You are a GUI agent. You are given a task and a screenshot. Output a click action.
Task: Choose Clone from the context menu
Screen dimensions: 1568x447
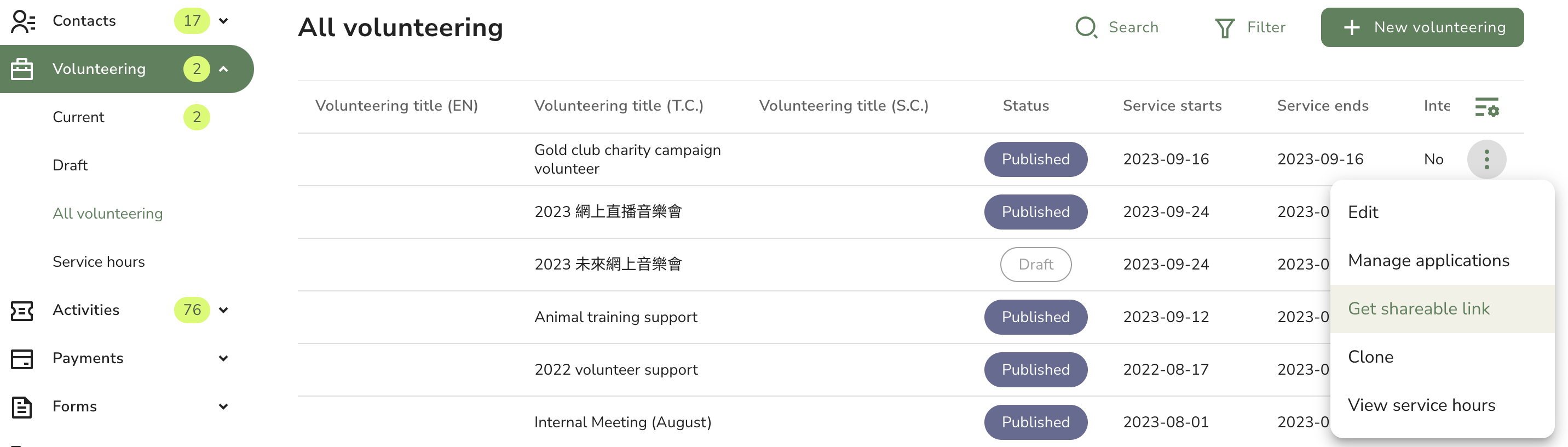[x=1370, y=357]
